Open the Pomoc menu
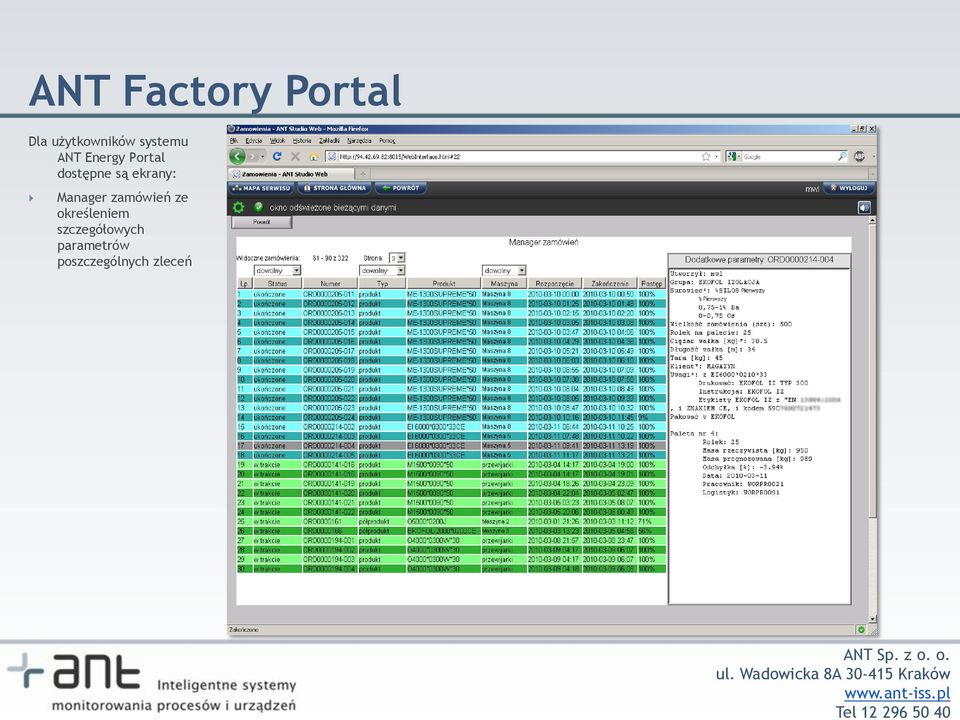This screenshot has width=960, height=720. [387, 140]
